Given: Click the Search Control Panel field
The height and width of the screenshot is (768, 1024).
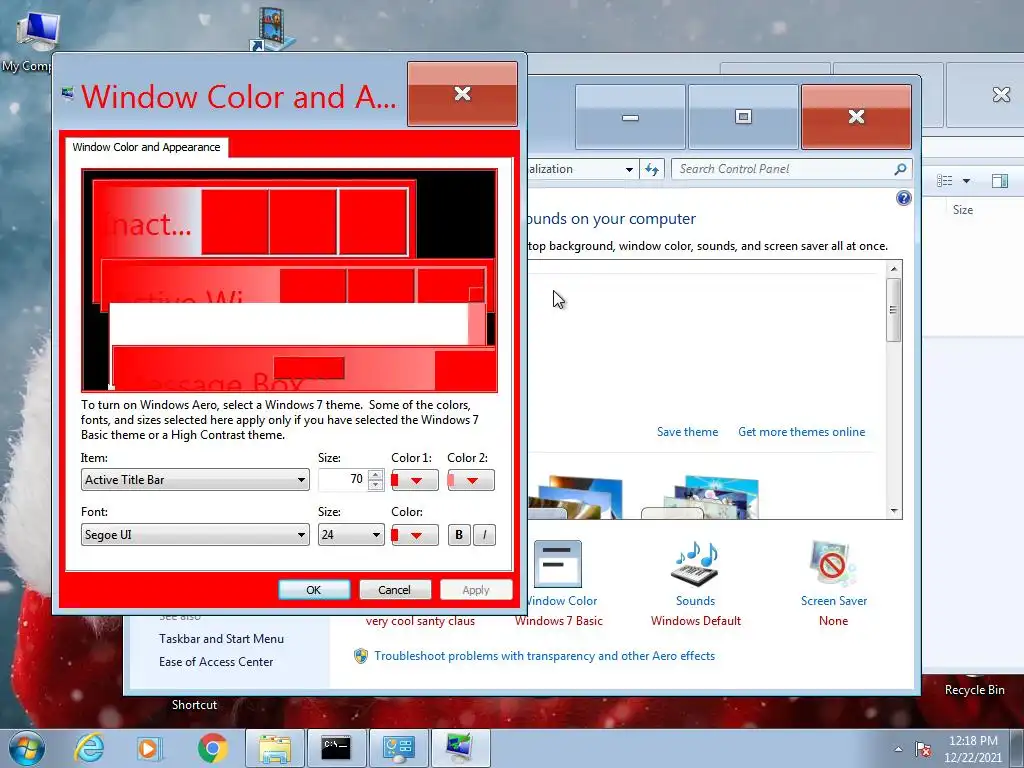Looking at the screenshot, I should pos(784,169).
